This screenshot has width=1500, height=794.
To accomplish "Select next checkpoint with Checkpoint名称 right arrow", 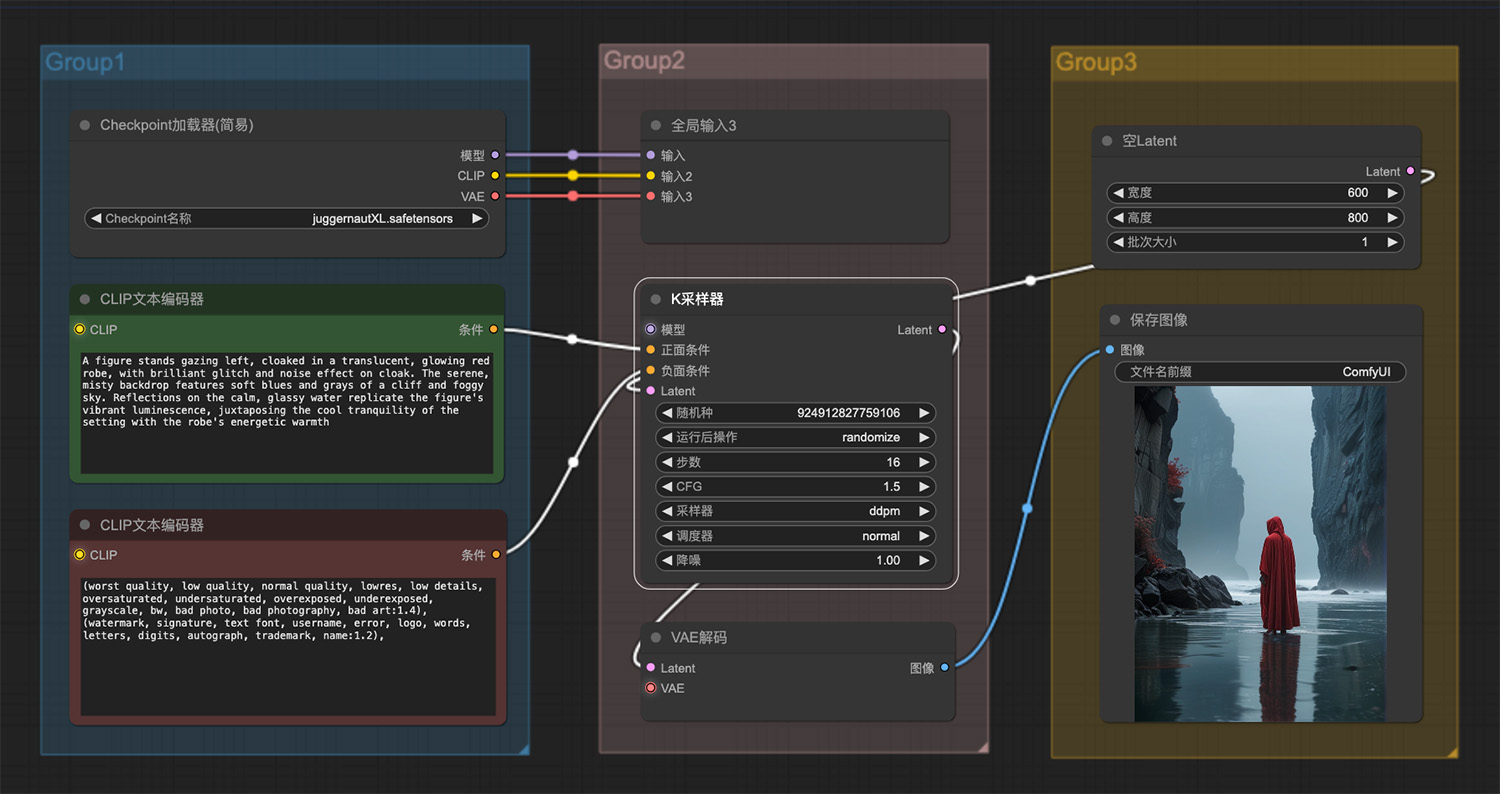I will (477, 218).
